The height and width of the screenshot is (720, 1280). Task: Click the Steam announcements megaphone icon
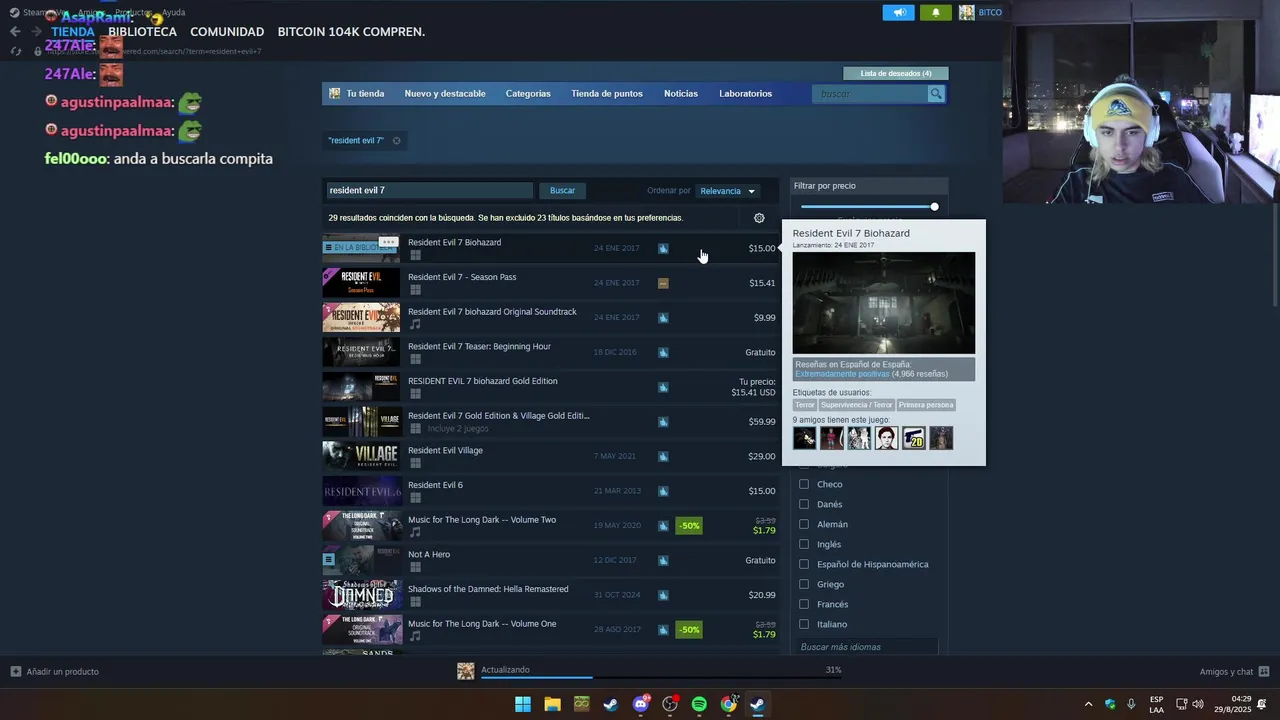[x=898, y=12]
